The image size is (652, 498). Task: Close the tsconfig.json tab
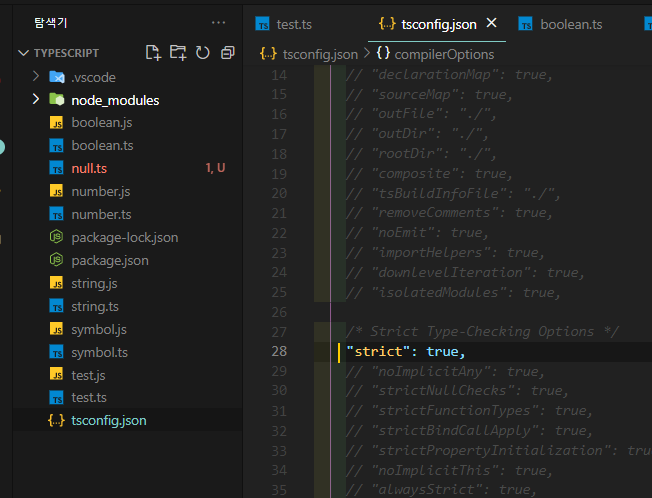click(491, 23)
